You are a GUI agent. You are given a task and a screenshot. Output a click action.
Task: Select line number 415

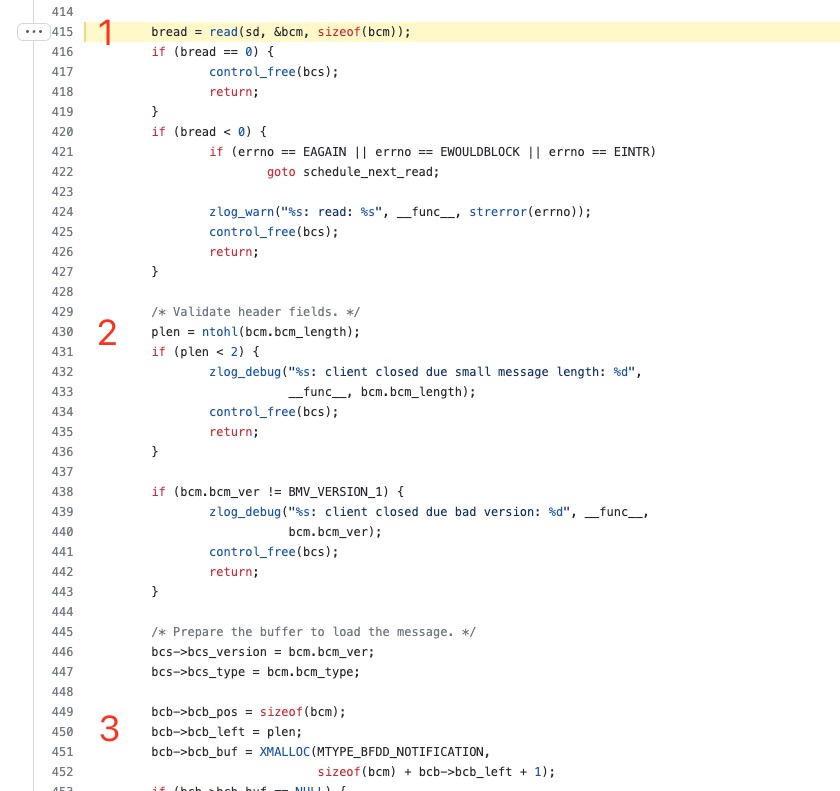point(62,32)
